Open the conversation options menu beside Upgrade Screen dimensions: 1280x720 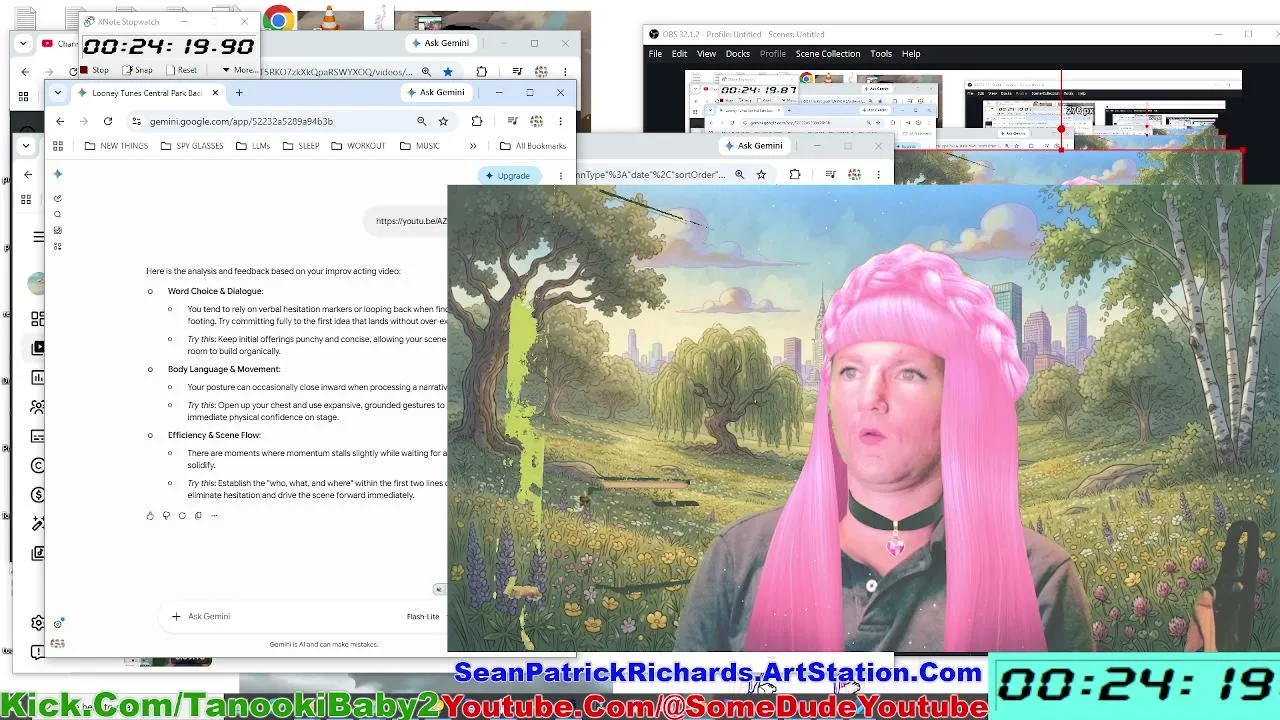click(x=560, y=176)
